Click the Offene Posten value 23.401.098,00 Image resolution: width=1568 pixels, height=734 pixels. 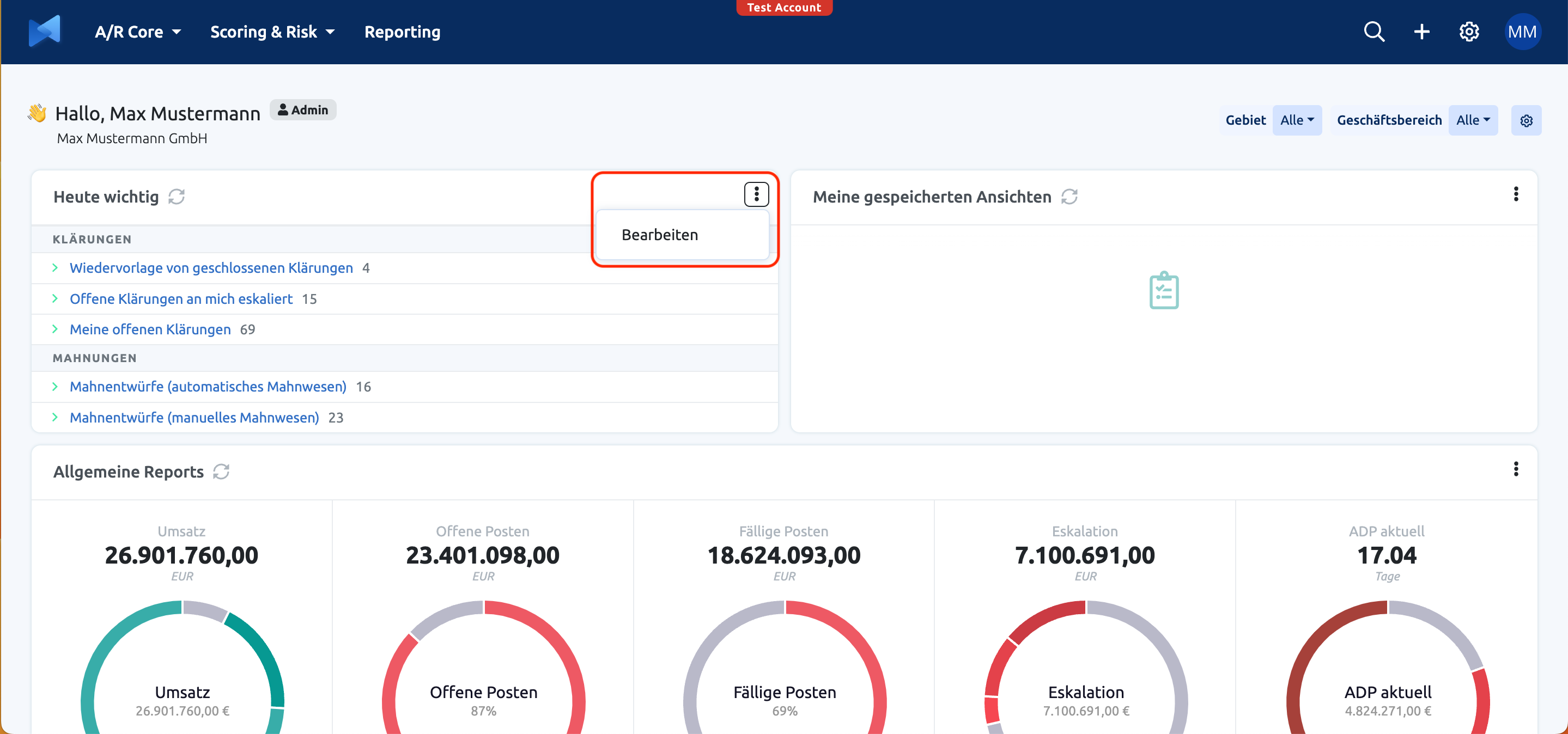[483, 555]
